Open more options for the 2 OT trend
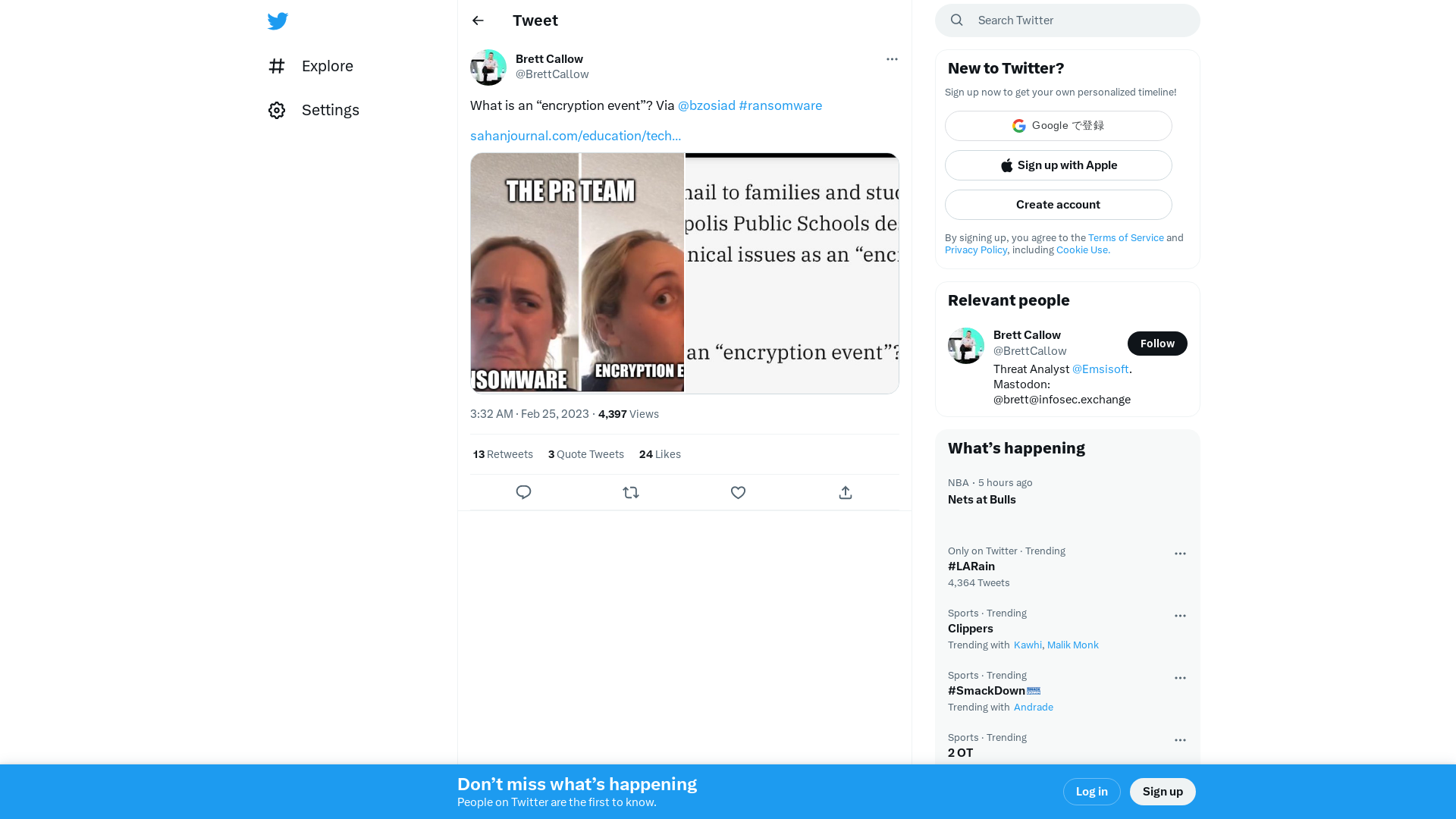The image size is (1456, 819). (x=1180, y=740)
